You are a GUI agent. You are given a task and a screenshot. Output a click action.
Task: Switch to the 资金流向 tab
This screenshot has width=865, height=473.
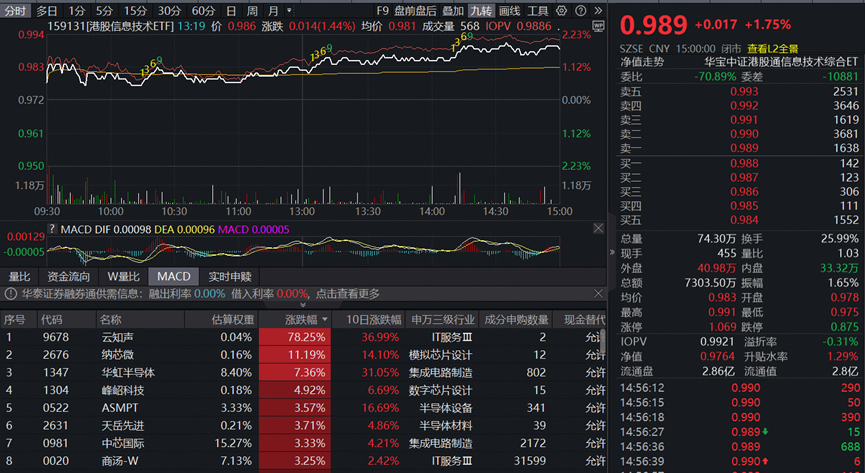(x=68, y=276)
